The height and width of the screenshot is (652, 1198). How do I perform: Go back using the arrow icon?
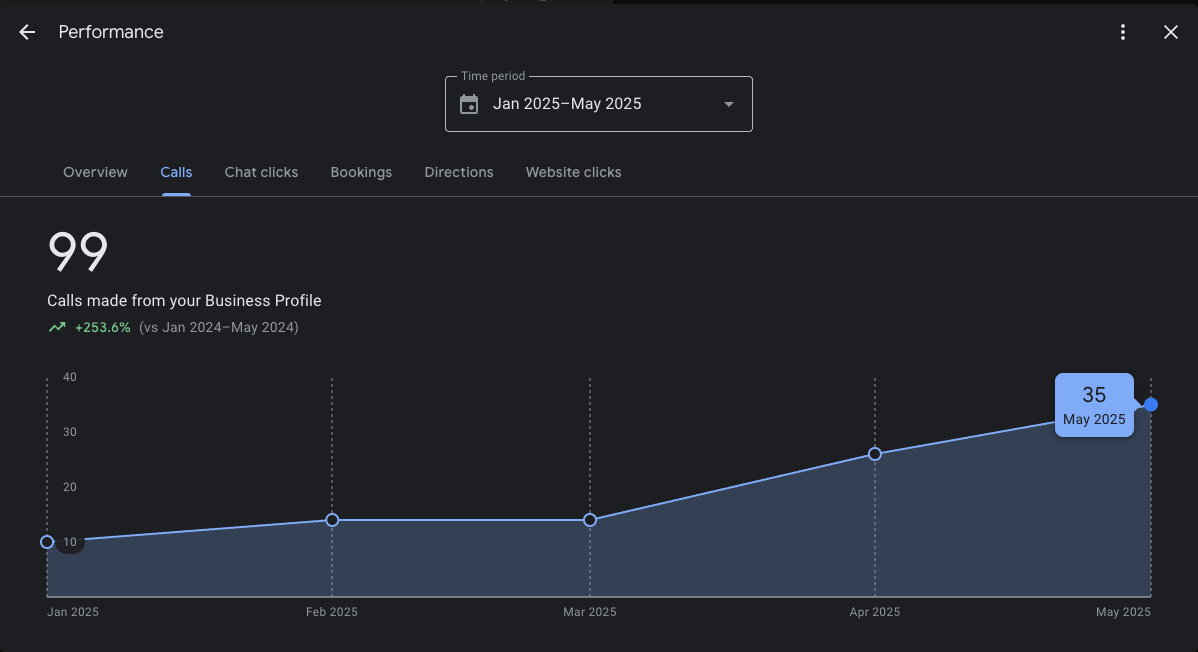coord(28,32)
